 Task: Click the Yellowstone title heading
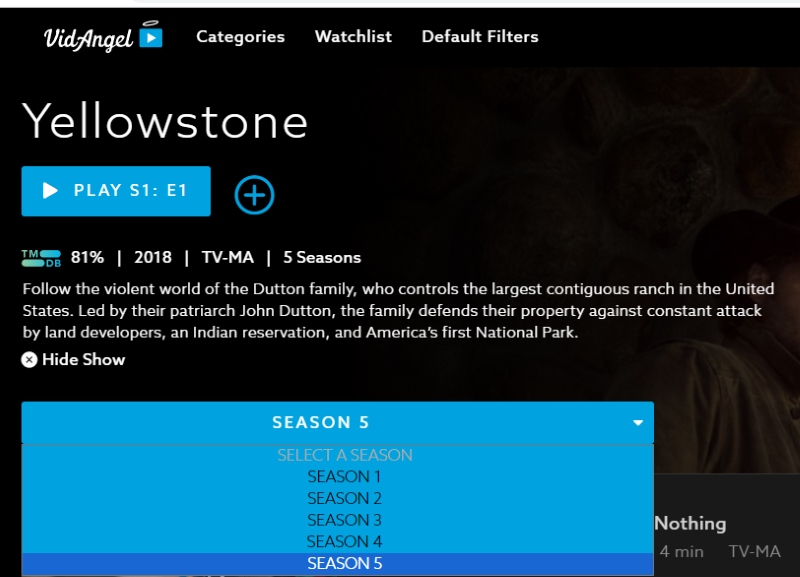coord(165,121)
